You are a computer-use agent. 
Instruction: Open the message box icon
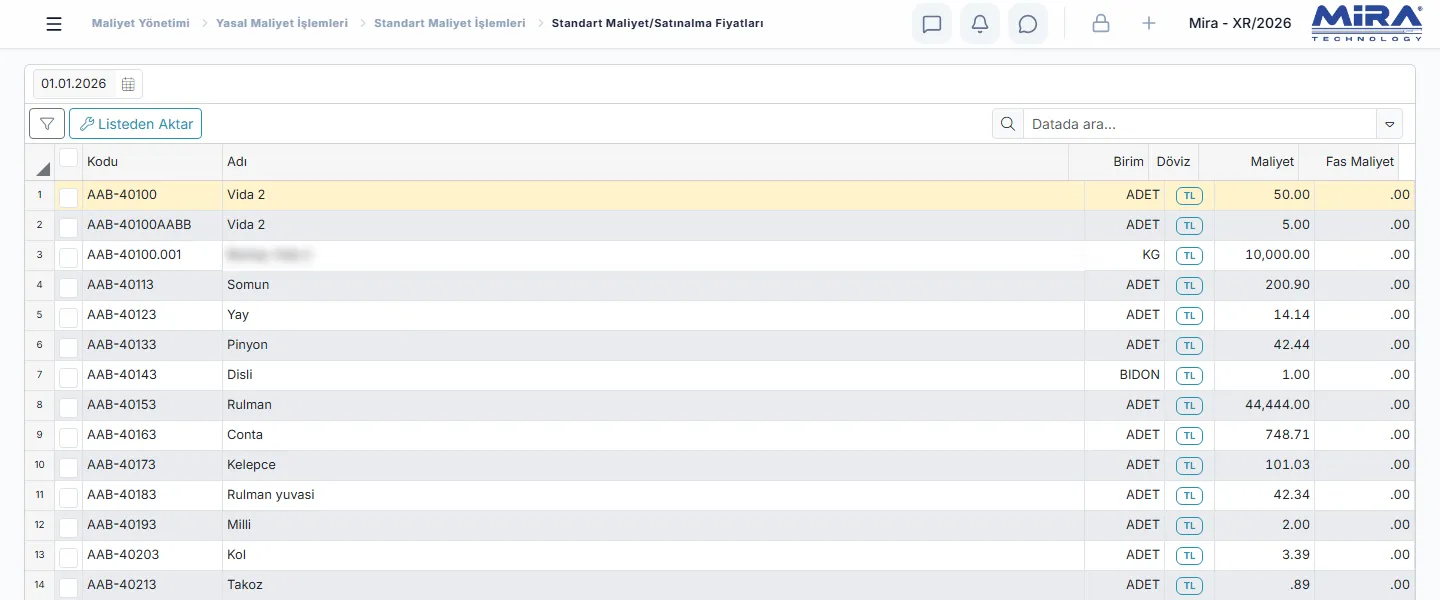point(932,24)
